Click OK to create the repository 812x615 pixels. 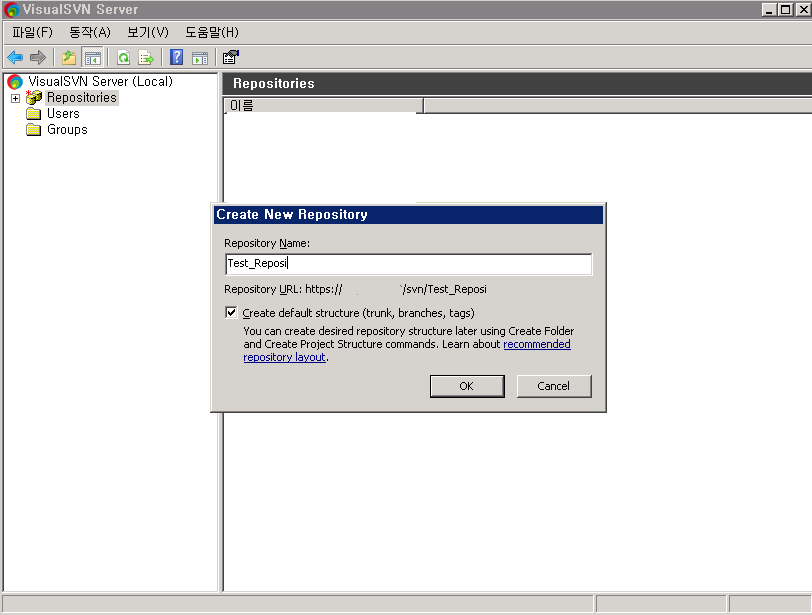(467, 386)
